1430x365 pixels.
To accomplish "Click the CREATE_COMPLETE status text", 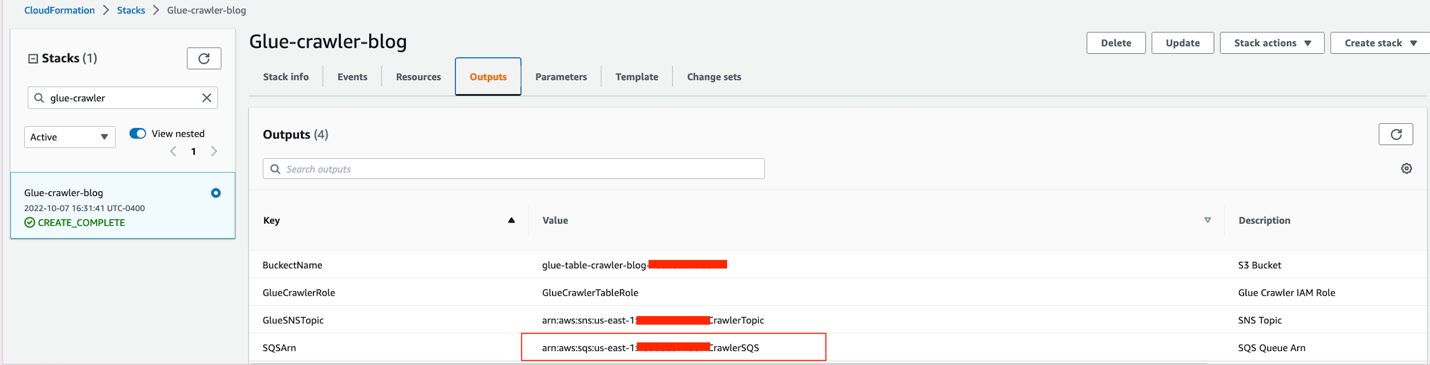I will [x=82, y=223].
